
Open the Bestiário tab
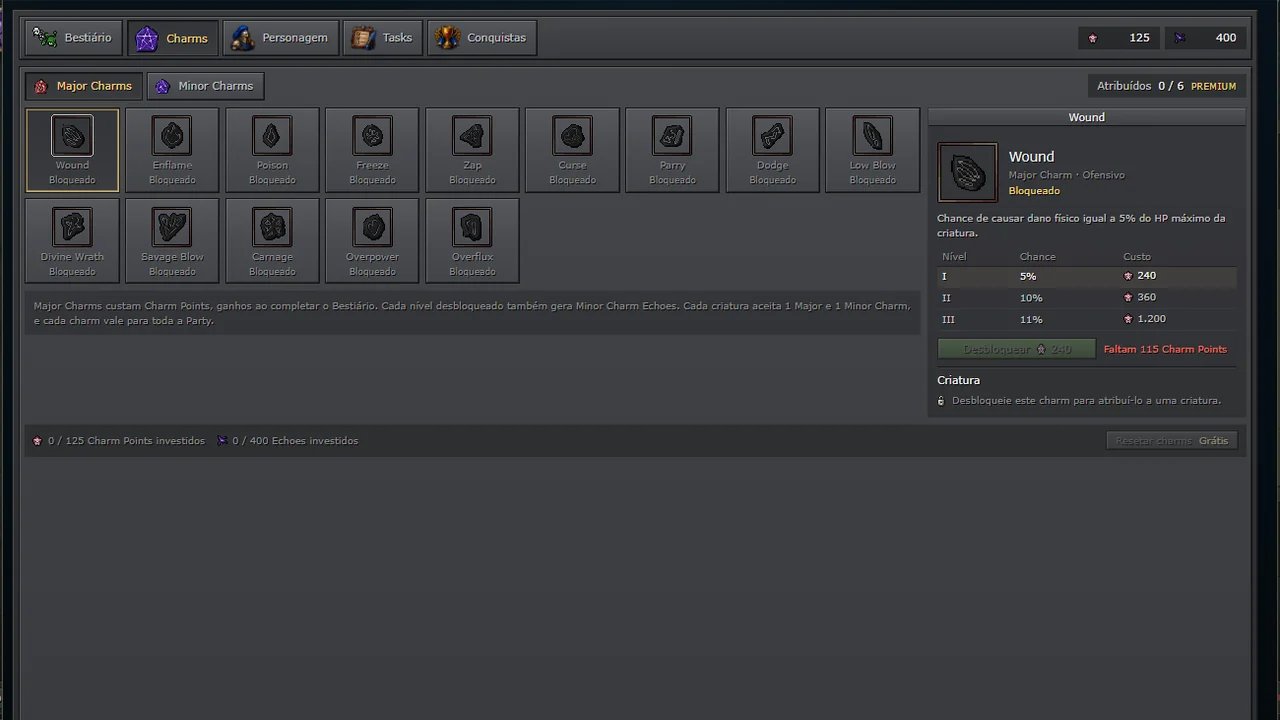(x=74, y=38)
